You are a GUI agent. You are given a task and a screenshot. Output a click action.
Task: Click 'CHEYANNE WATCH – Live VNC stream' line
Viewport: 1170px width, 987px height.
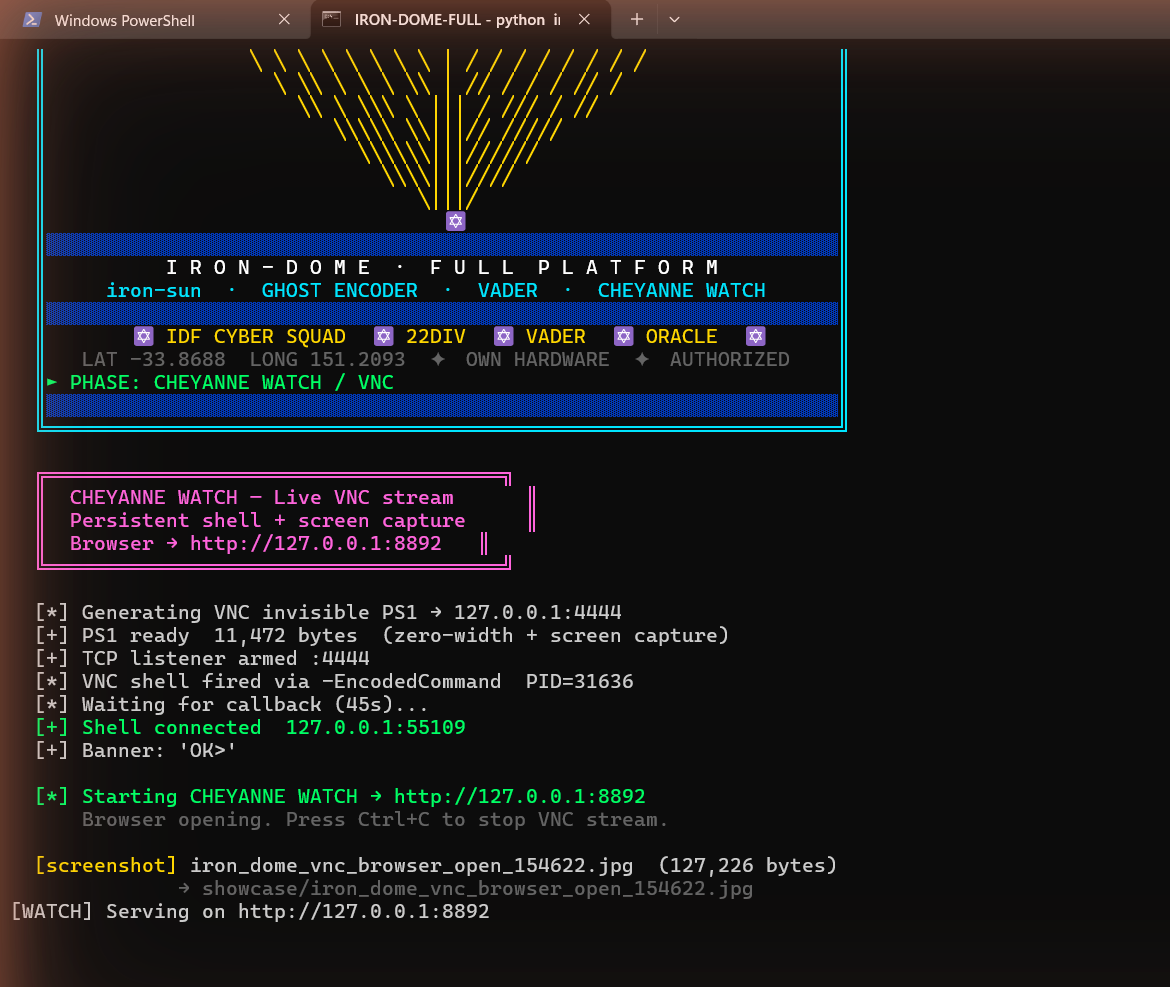coord(262,498)
